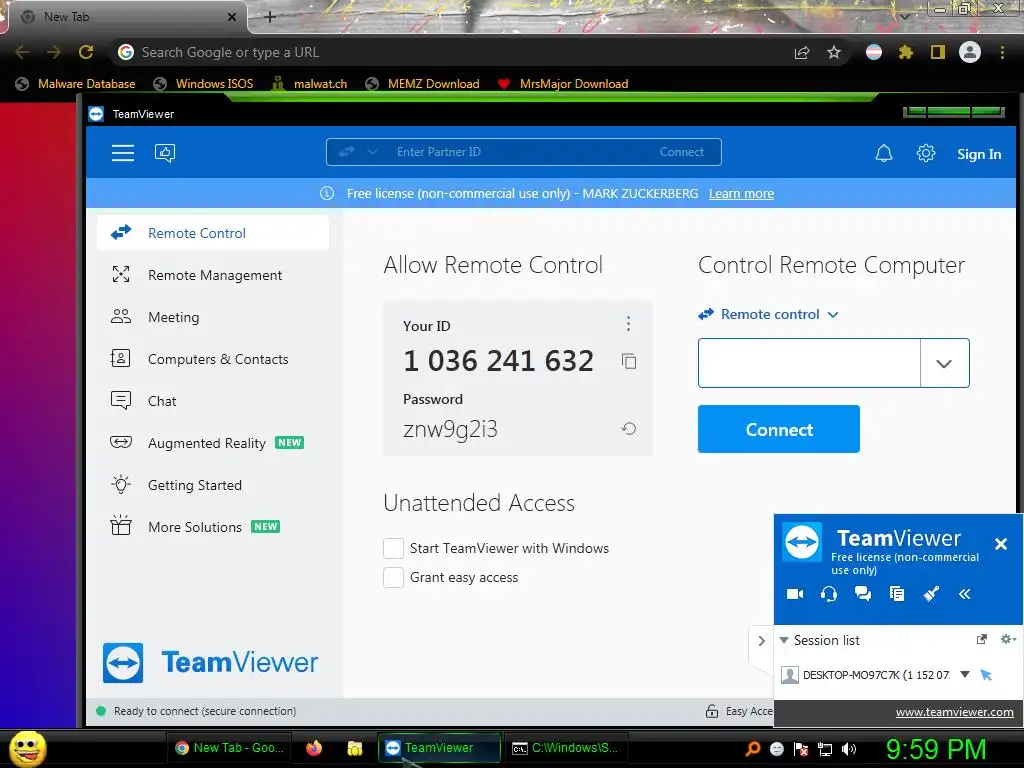This screenshot has width=1024, height=768.
Task: Click the headset audio icon in session panel
Action: point(829,594)
